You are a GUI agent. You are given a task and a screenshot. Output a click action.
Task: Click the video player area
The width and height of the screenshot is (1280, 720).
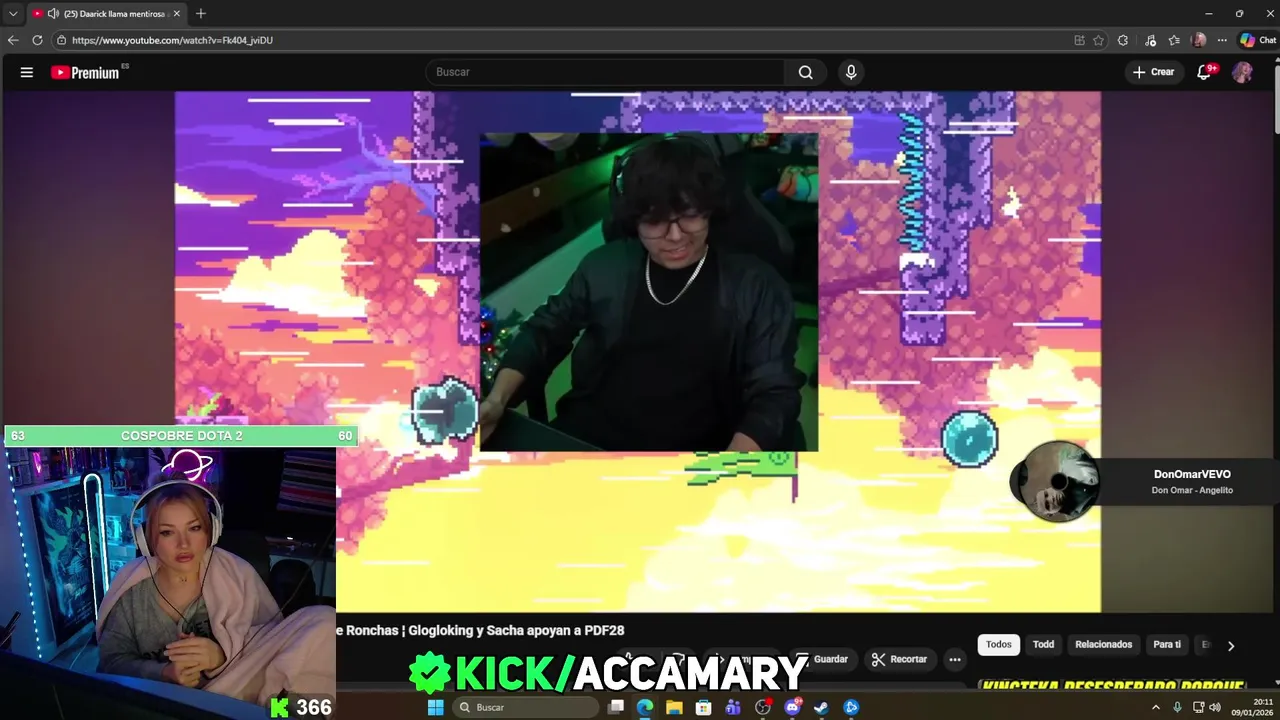point(638,351)
